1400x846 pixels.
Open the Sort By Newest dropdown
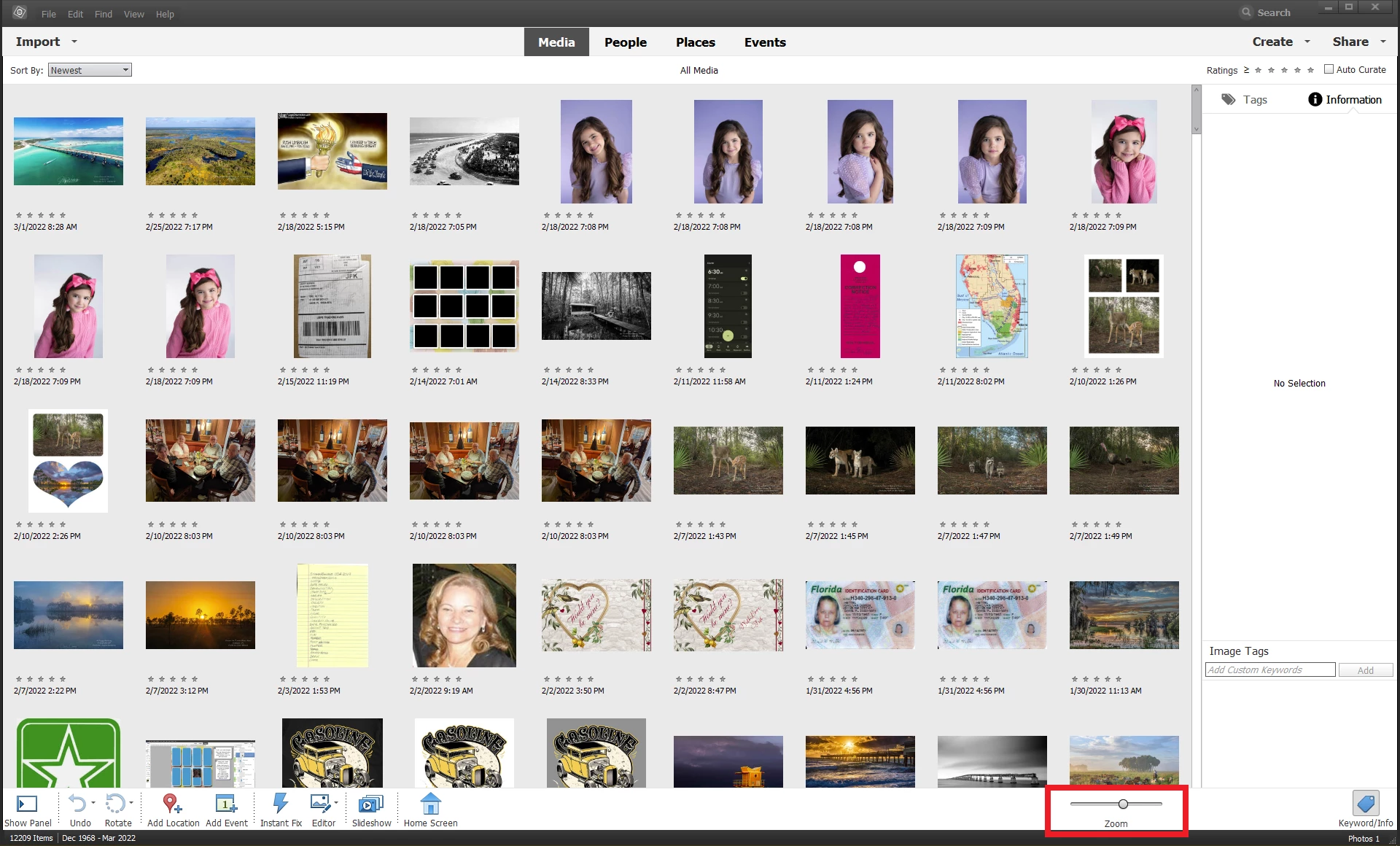(90, 70)
